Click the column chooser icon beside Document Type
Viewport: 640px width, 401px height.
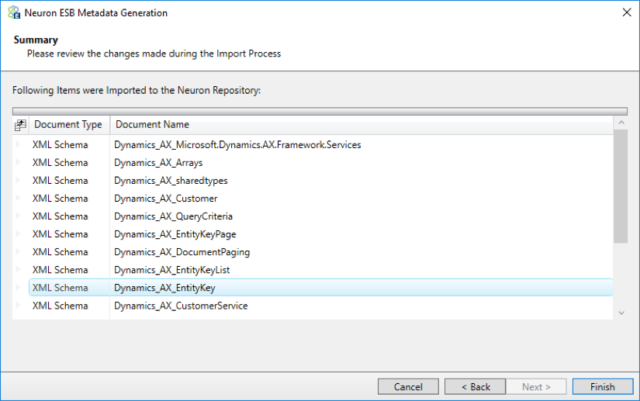point(20,125)
